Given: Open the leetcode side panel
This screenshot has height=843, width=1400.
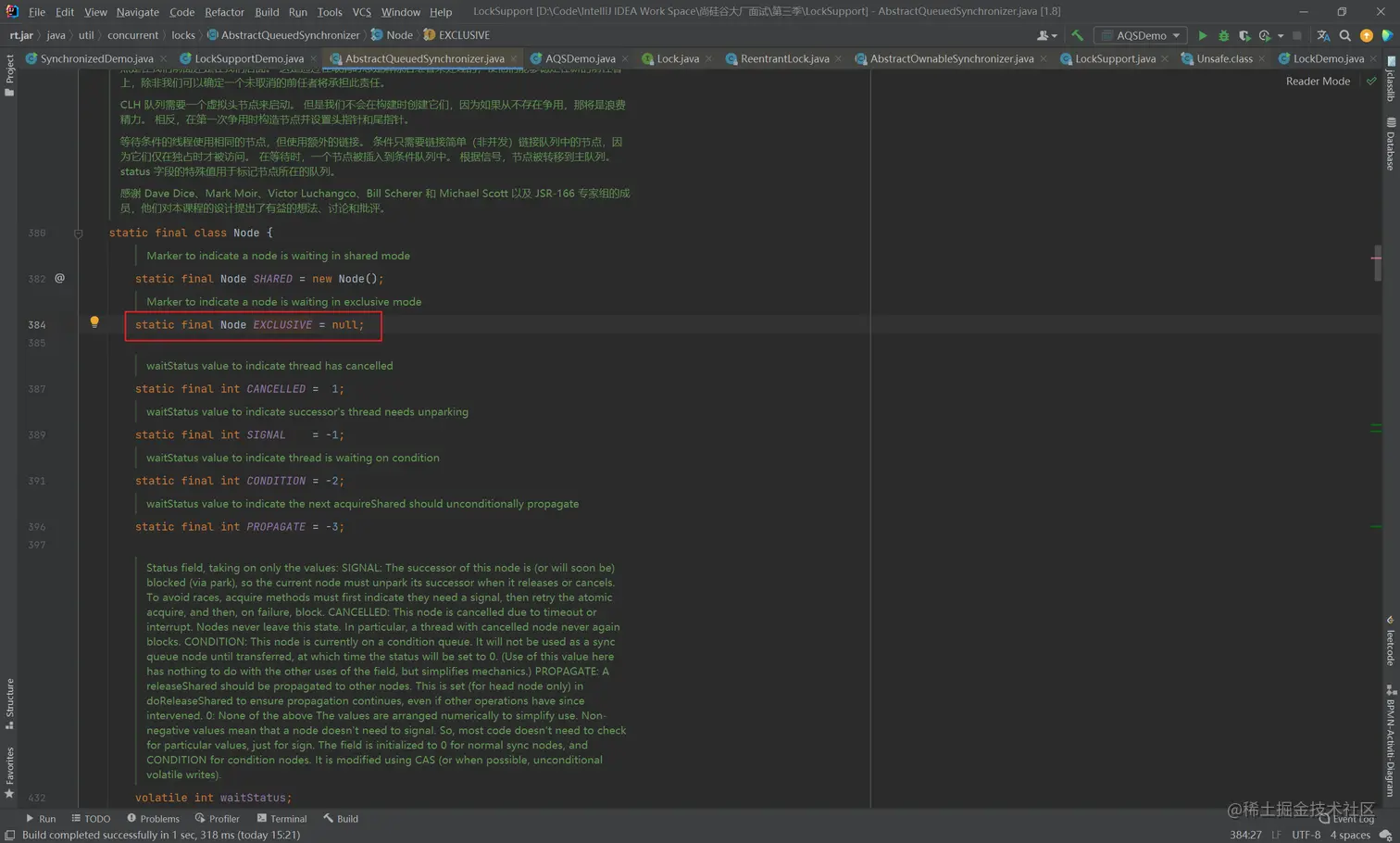Looking at the screenshot, I should click(x=1391, y=641).
